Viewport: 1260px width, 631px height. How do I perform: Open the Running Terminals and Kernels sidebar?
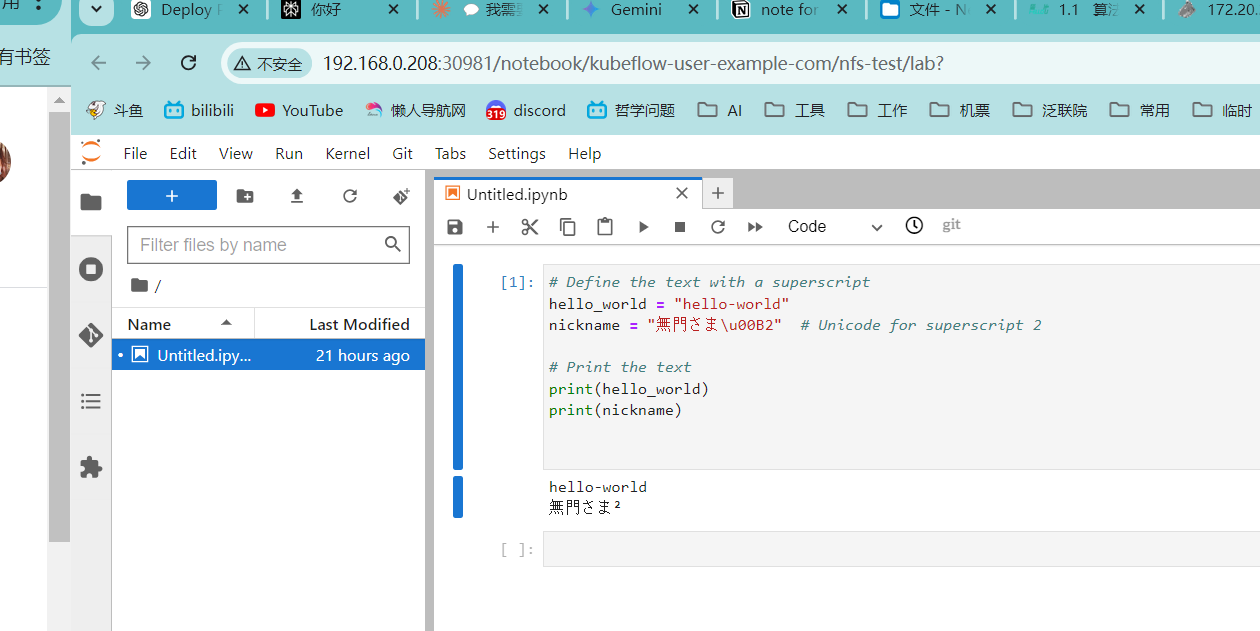pyautogui.click(x=91, y=269)
